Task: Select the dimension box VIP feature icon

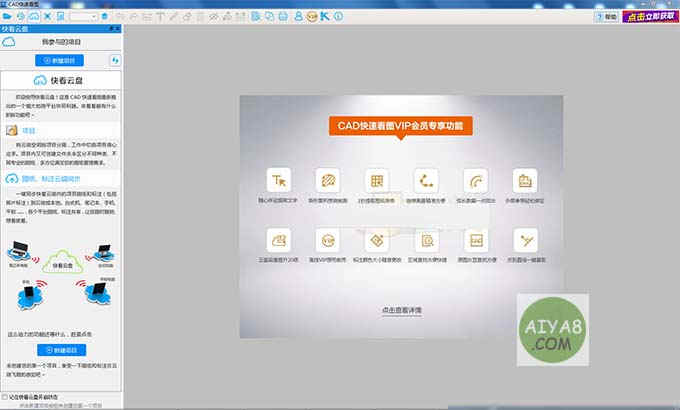Action: (476, 240)
